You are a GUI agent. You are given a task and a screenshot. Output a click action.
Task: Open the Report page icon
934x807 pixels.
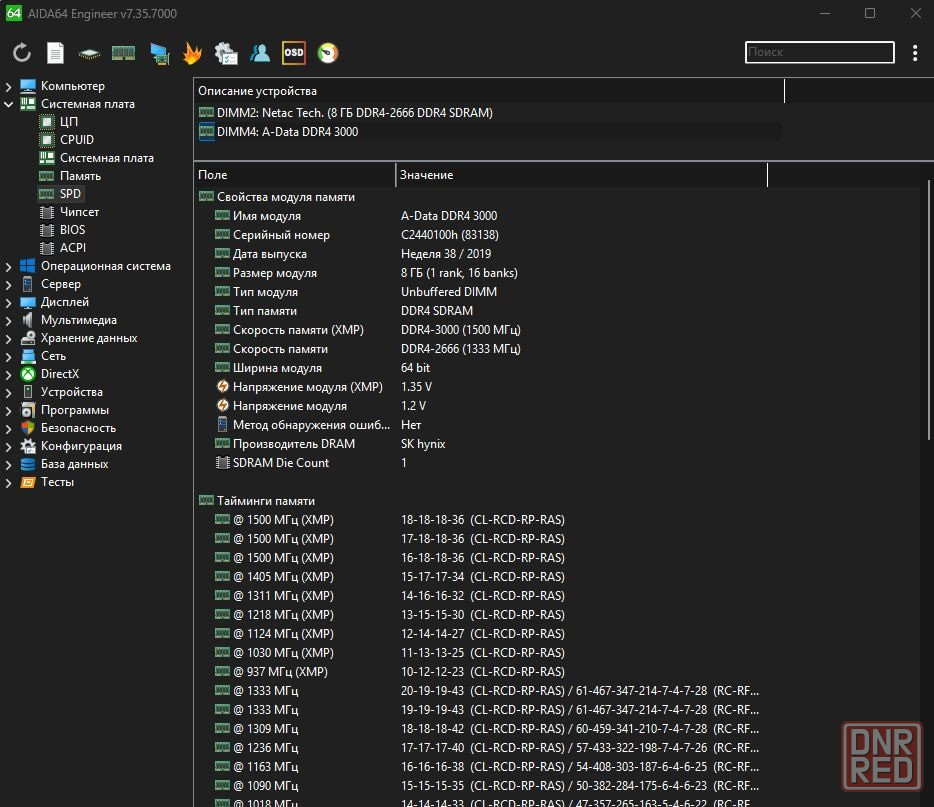click(x=56, y=53)
